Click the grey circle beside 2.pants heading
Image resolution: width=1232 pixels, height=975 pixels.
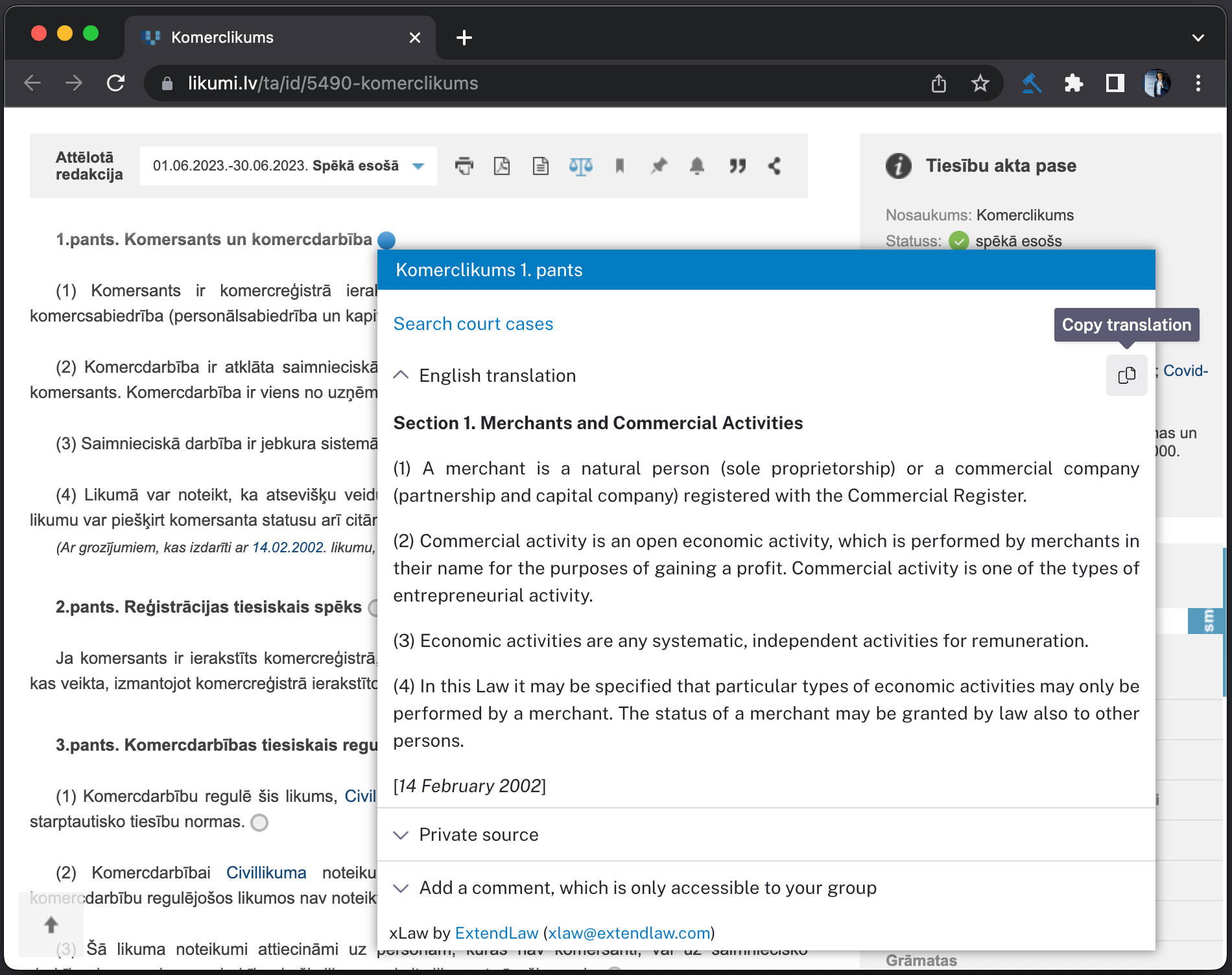[373, 608]
